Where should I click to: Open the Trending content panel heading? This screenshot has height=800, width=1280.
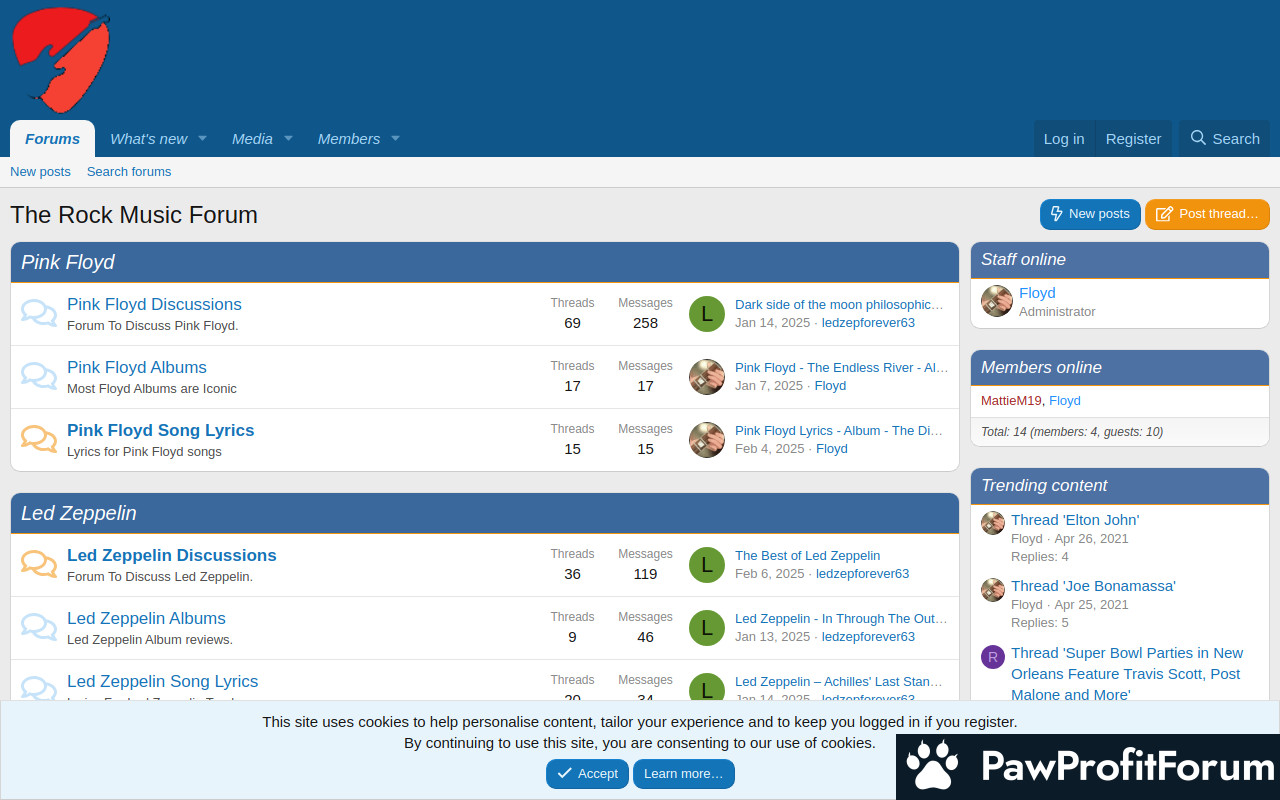(x=1044, y=486)
